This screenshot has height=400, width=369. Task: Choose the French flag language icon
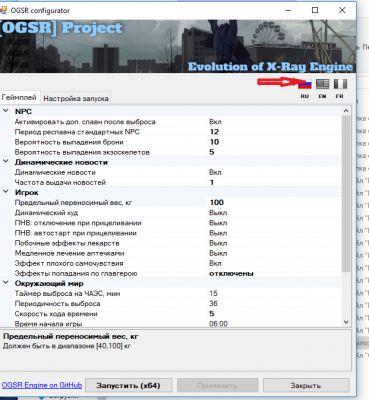point(340,84)
